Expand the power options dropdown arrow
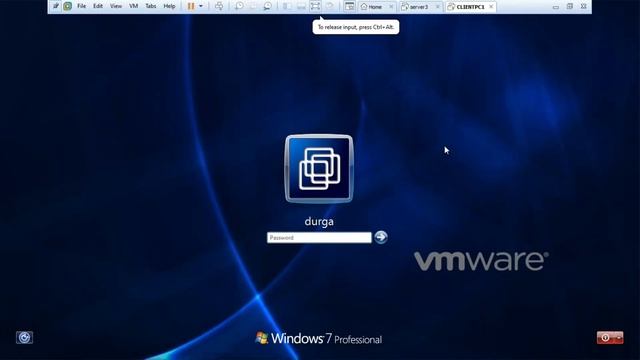 click(201, 6)
